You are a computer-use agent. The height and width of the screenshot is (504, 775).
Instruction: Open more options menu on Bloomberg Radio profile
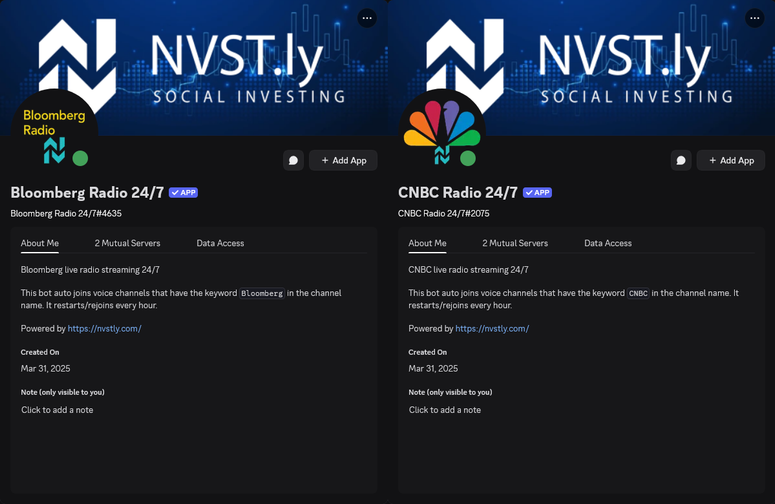coord(367,18)
